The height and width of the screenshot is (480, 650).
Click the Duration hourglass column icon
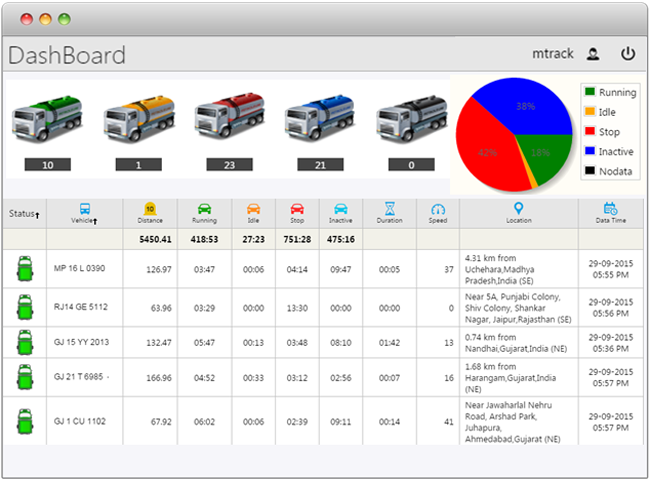[389, 209]
